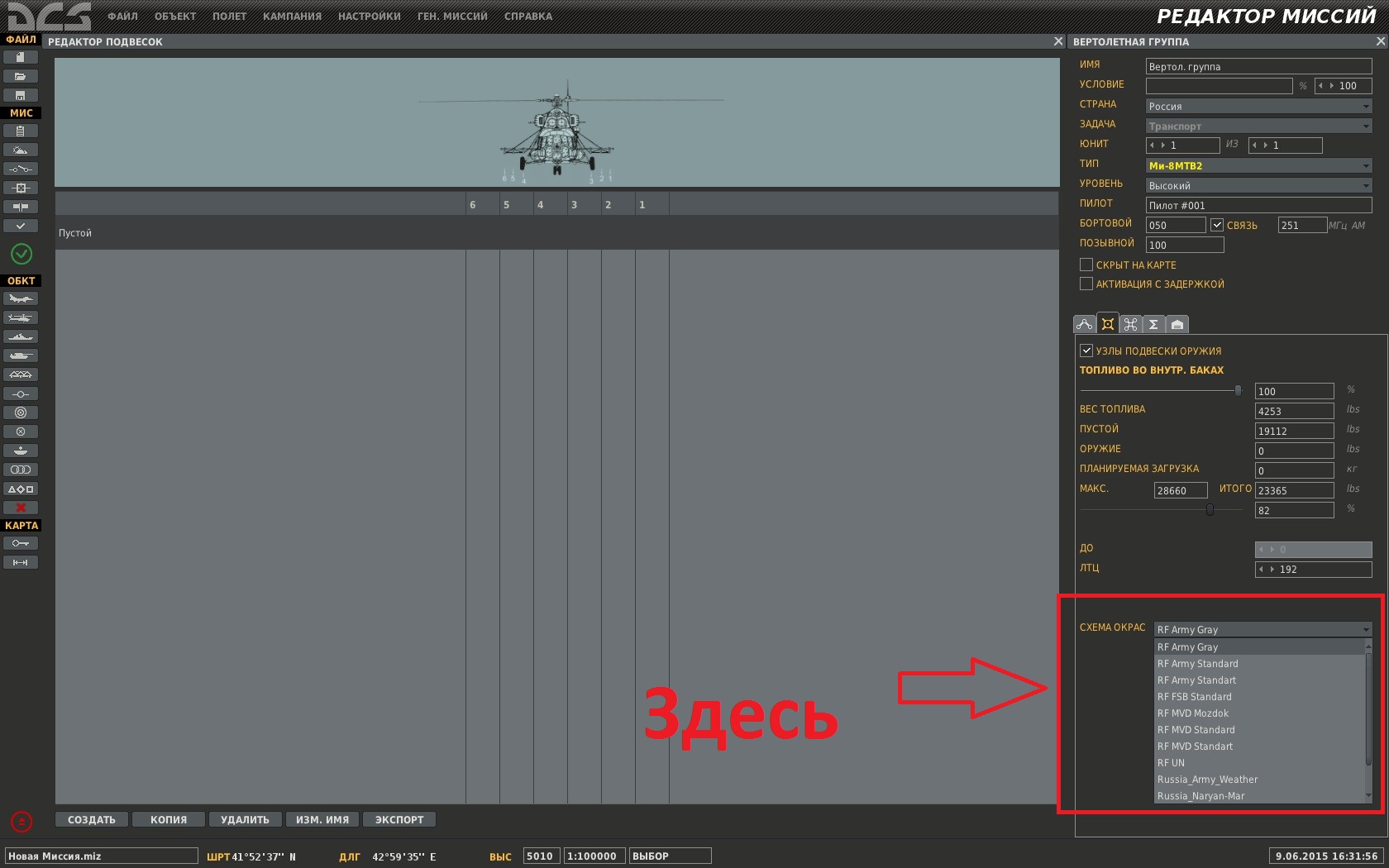
Task: Open the КАМПАНИЯ menu
Action: click(x=292, y=16)
